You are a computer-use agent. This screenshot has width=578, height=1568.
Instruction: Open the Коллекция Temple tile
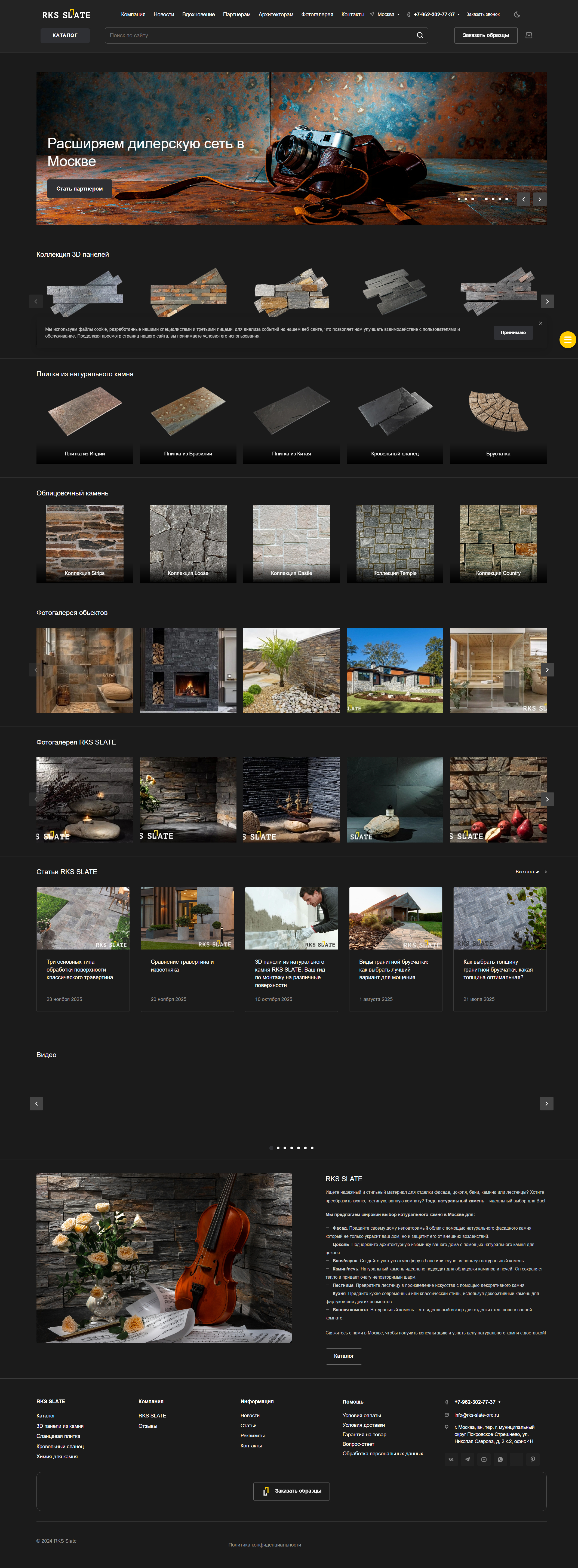pyautogui.click(x=395, y=544)
